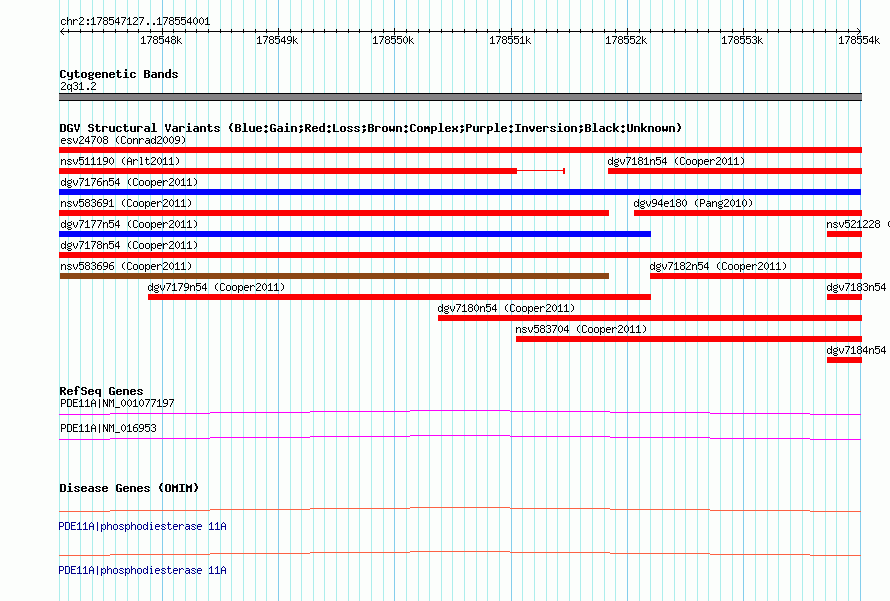The width and height of the screenshot is (890, 601).
Task: Click the chr2:178547127..178554001 coordinate label
Action: (x=135, y=22)
